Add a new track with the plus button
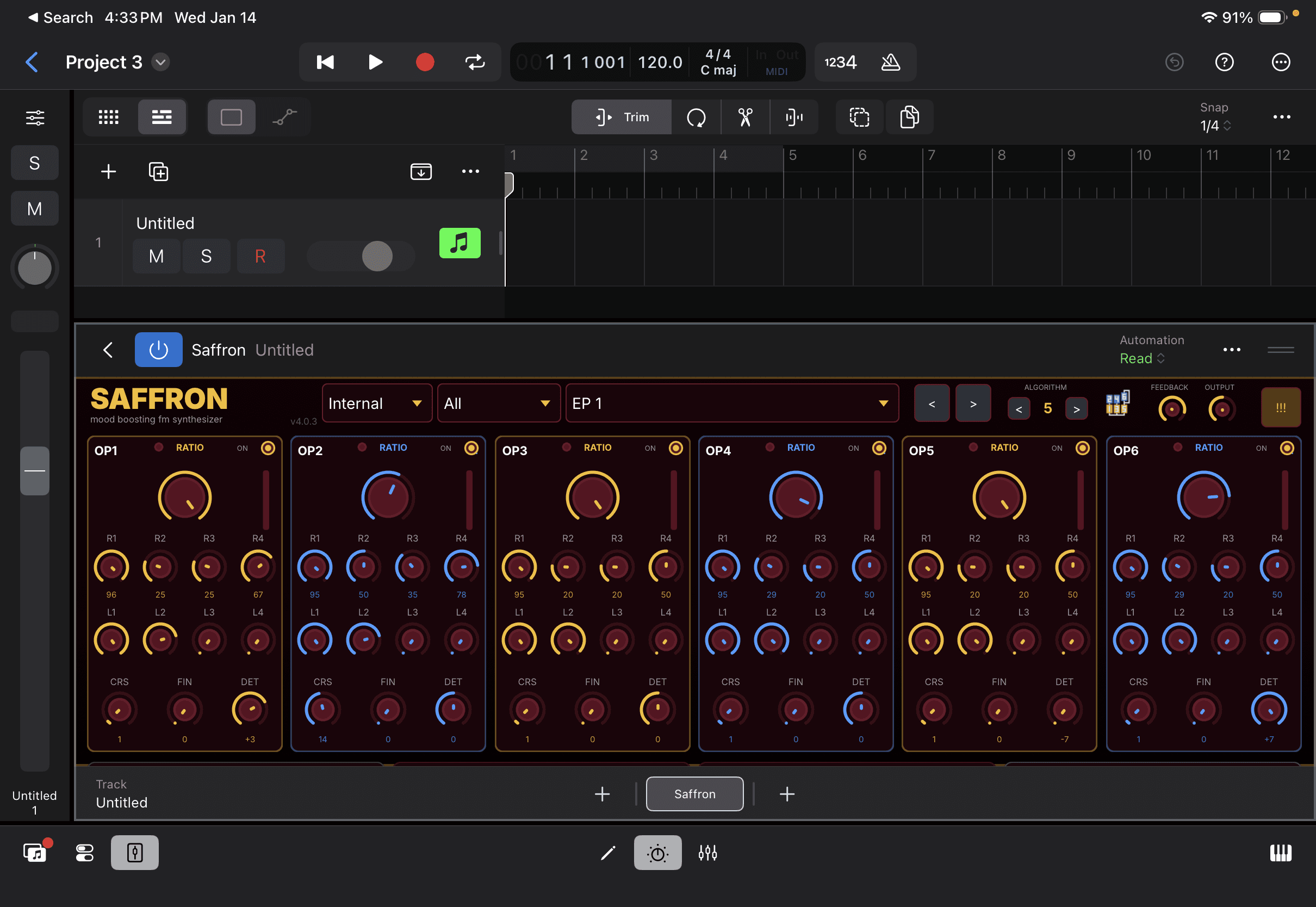Image resolution: width=1316 pixels, height=907 pixels. pyautogui.click(x=109, y=171)
